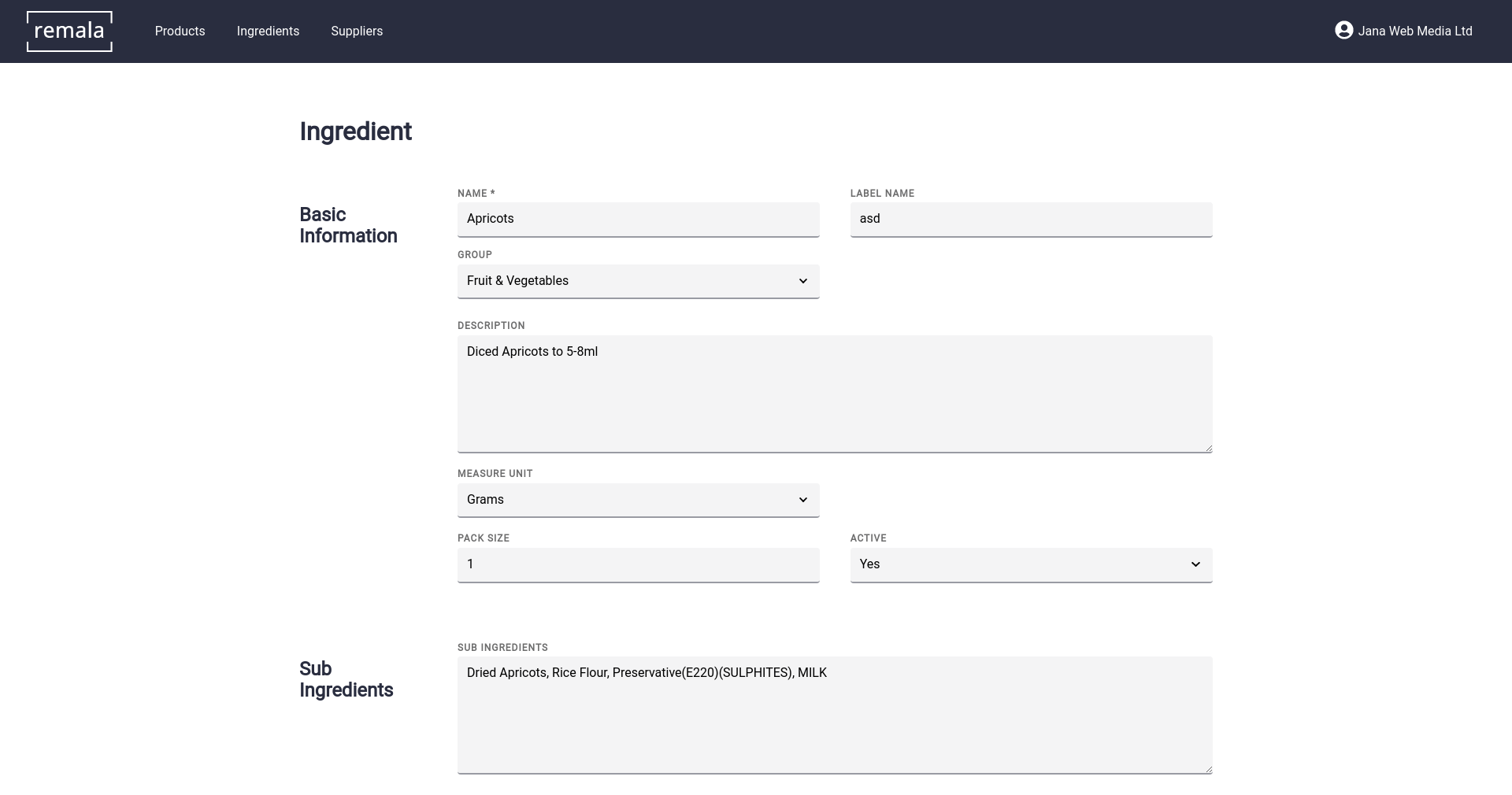This screenshot has height=795, width=1512.
Task: Click the Description box resize handle
Action: tap(1208, 448)
